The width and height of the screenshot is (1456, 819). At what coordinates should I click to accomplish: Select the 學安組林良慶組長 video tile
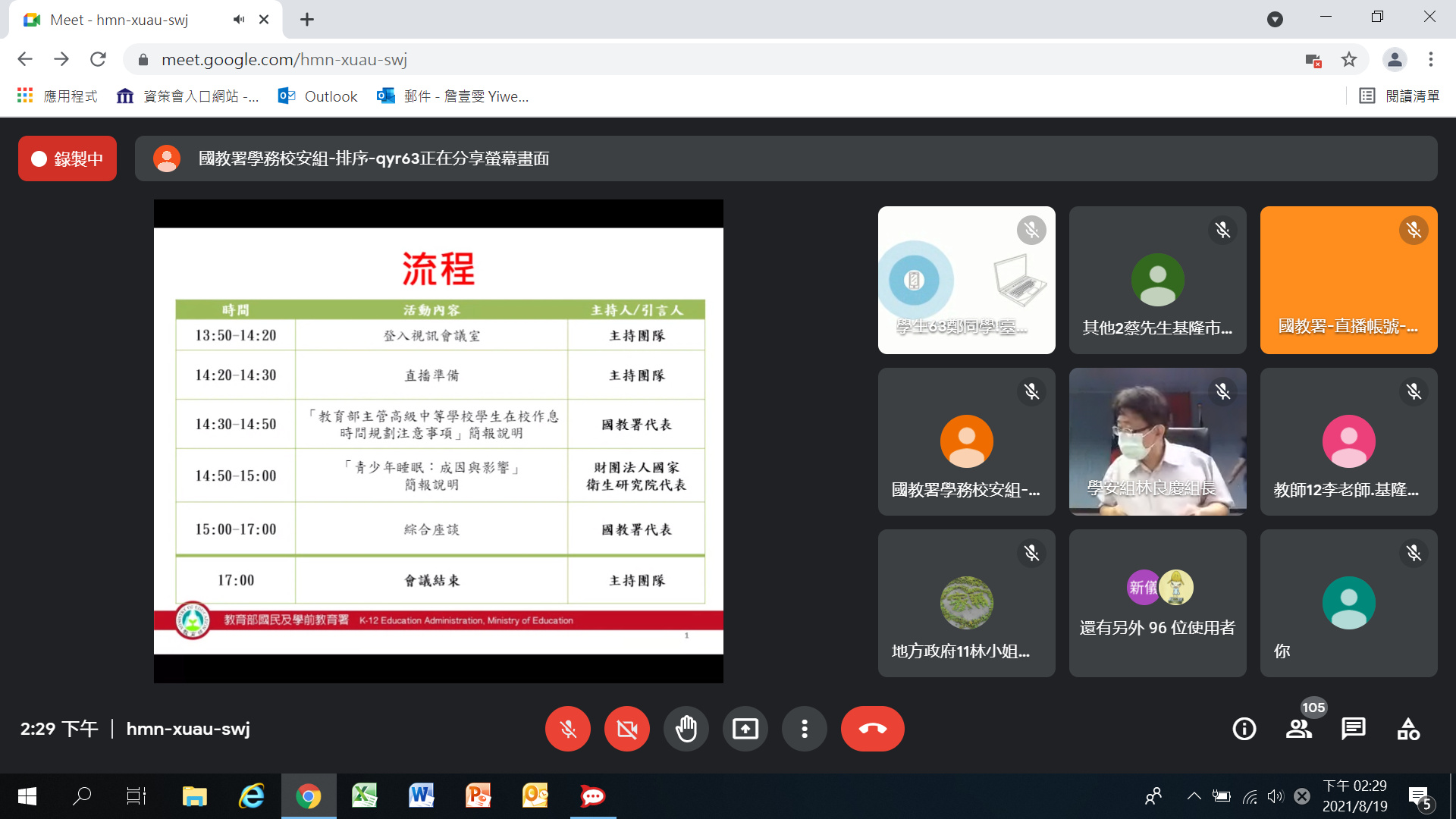click(x=1157, y=441)
